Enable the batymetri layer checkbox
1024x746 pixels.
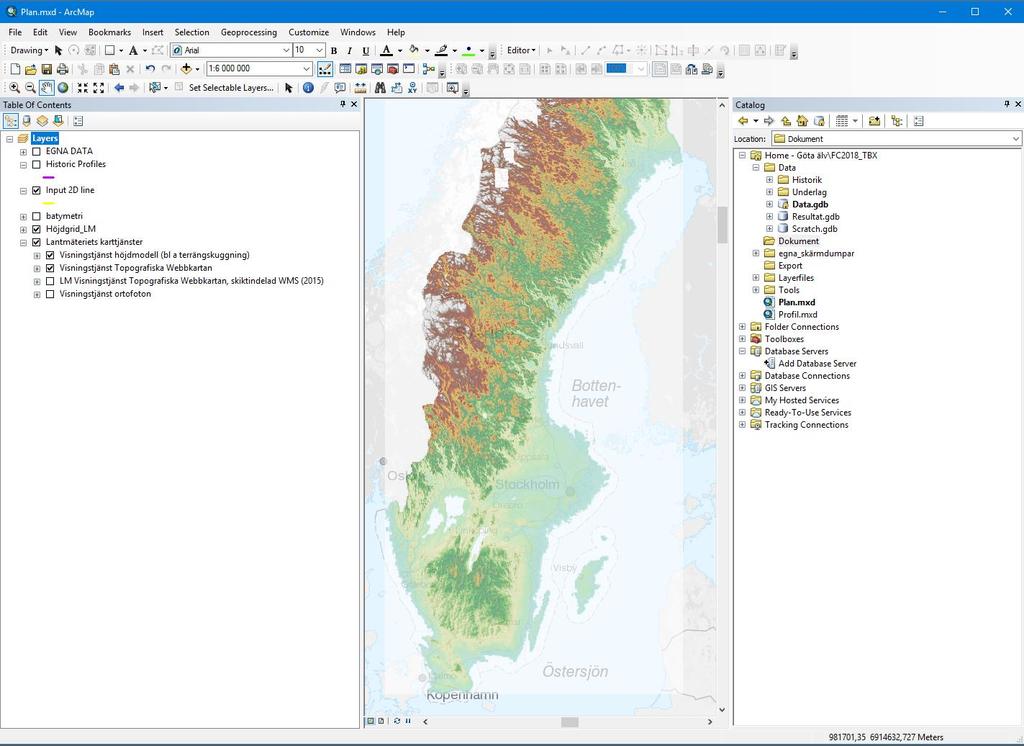point(37,216)
